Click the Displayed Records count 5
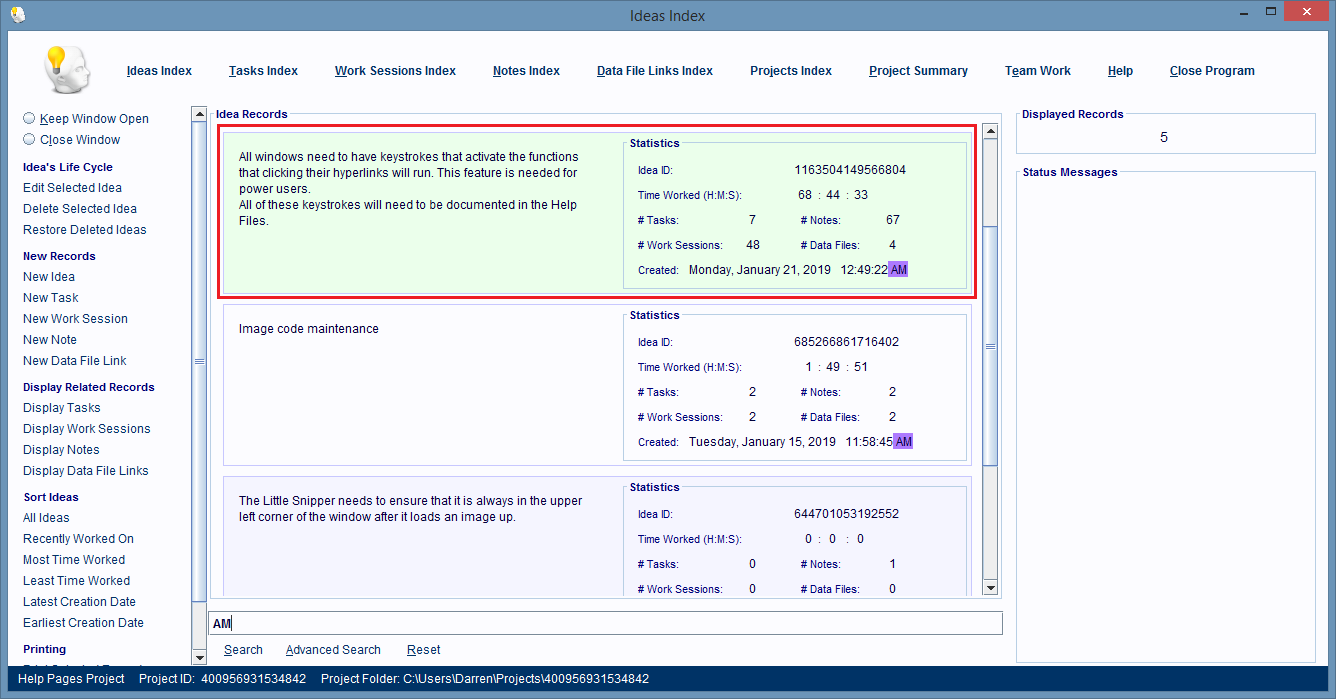The width and height of the screenshot is (1336, 699). coord(1164,138)
